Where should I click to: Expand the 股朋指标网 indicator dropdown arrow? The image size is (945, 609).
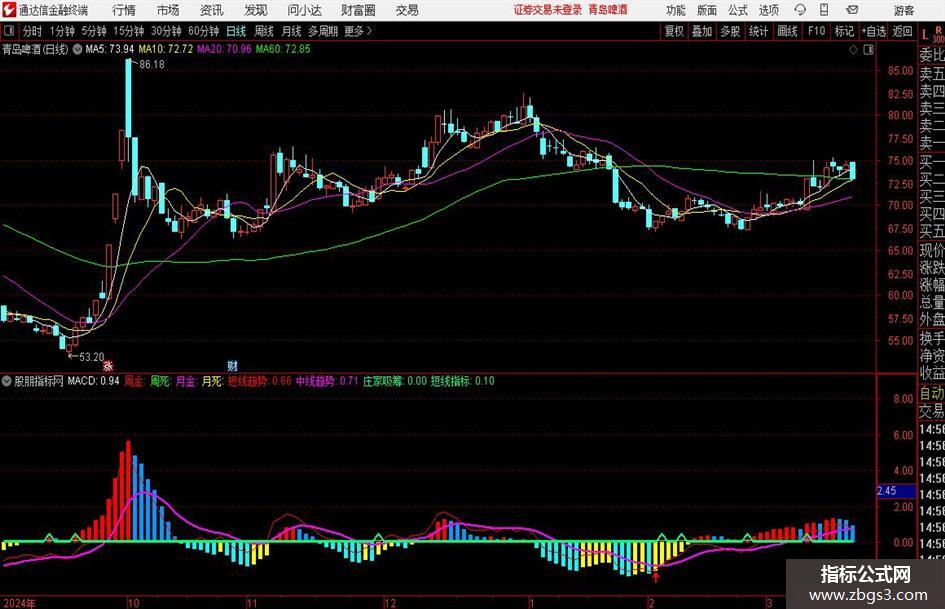[x=7, y=381]
